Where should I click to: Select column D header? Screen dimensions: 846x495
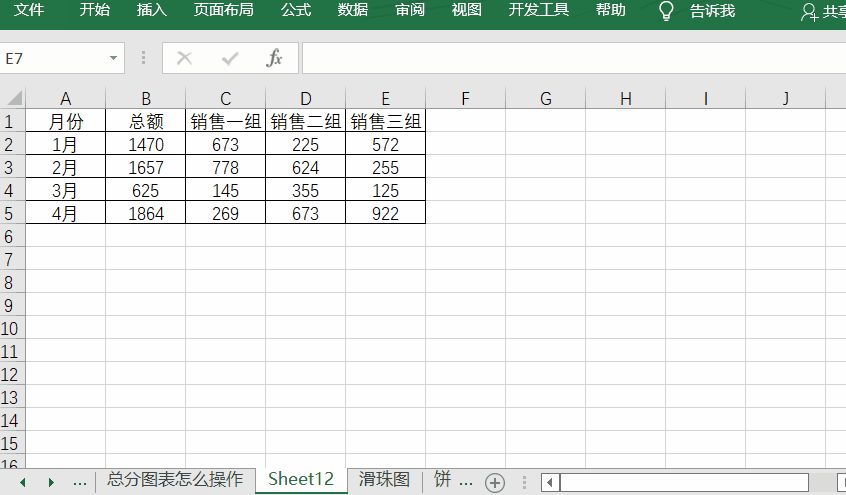(306, 98)
